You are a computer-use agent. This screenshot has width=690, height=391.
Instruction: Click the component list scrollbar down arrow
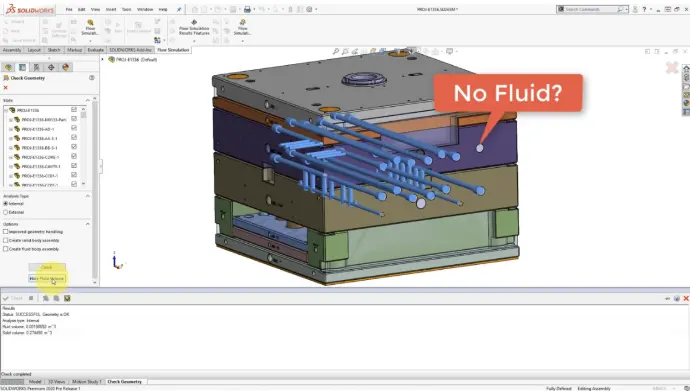[x=84, y=184]
